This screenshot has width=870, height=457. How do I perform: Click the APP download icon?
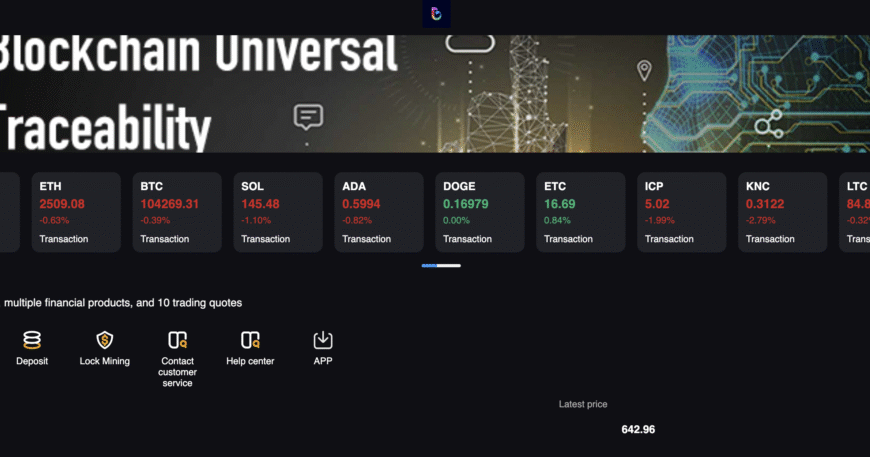coord(323,340)
